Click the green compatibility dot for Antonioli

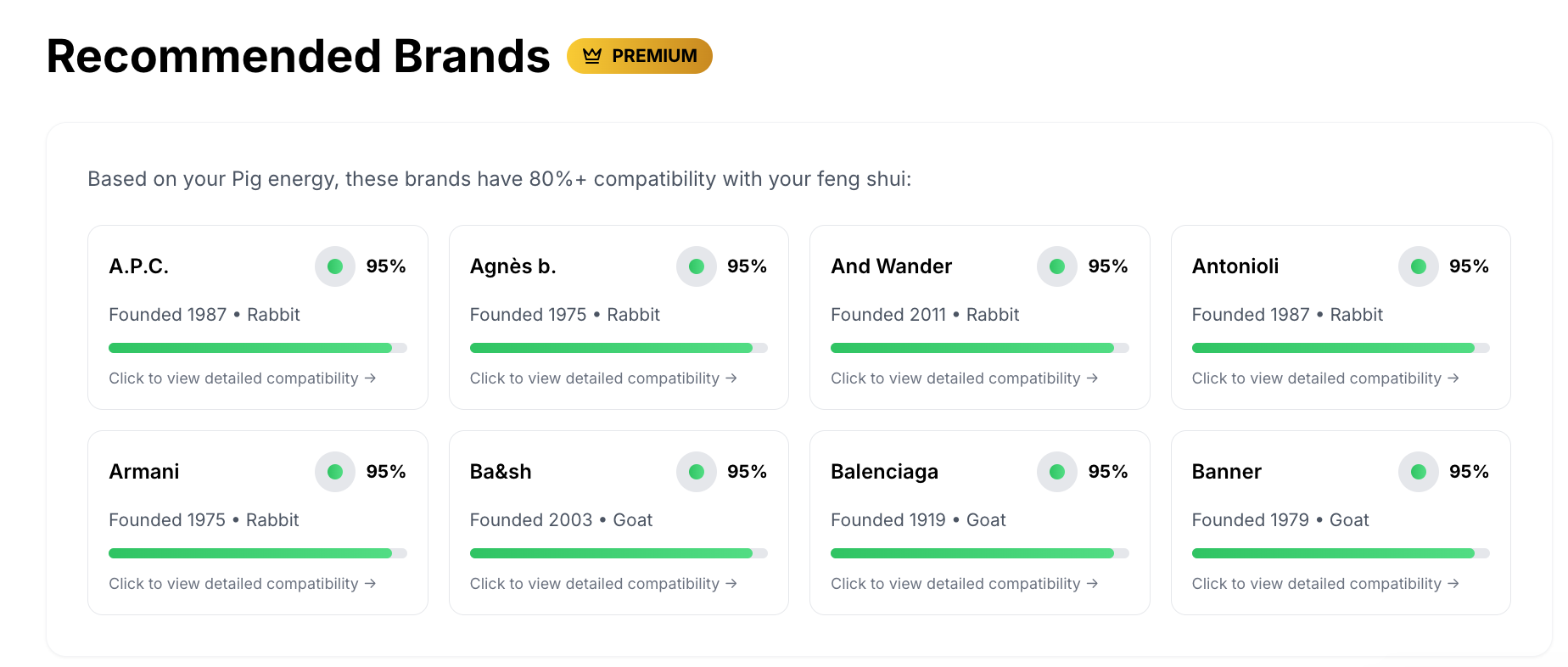[1419, 266]
